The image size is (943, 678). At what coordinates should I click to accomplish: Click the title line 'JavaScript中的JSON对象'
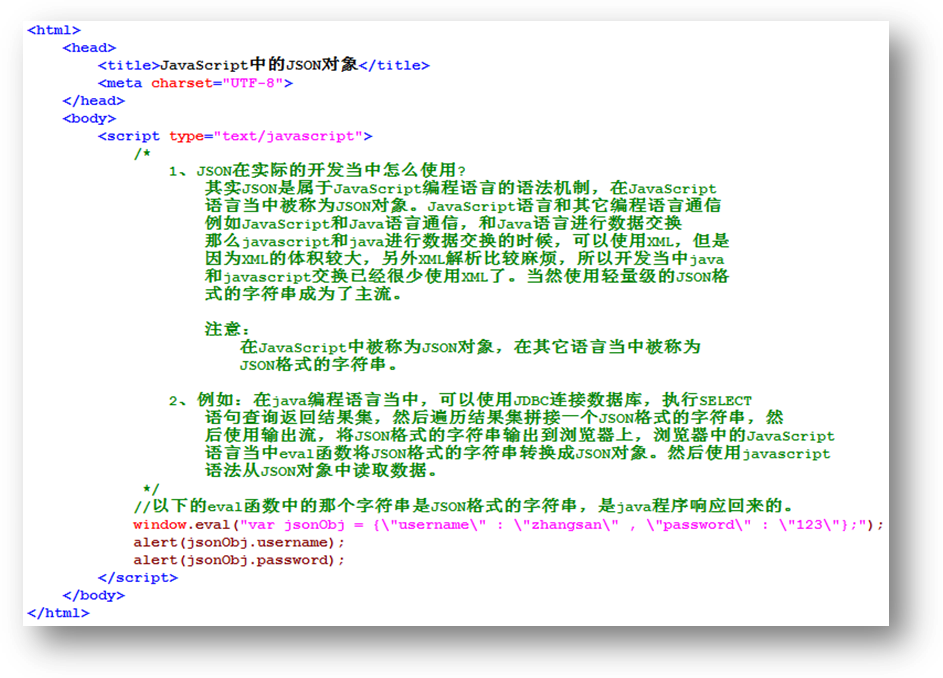pos(264,64)
